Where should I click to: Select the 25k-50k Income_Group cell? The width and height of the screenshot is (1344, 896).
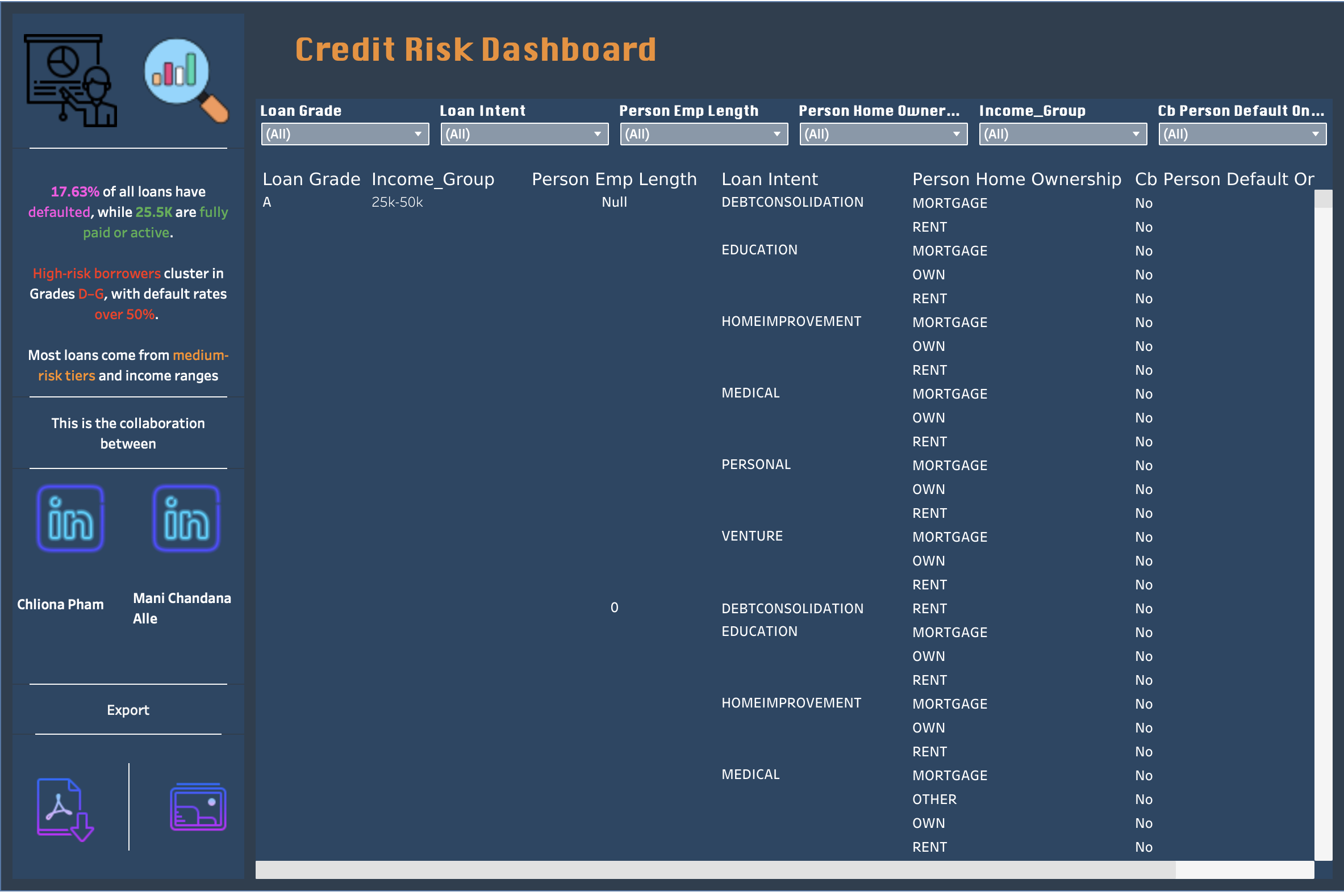(396, 202)
